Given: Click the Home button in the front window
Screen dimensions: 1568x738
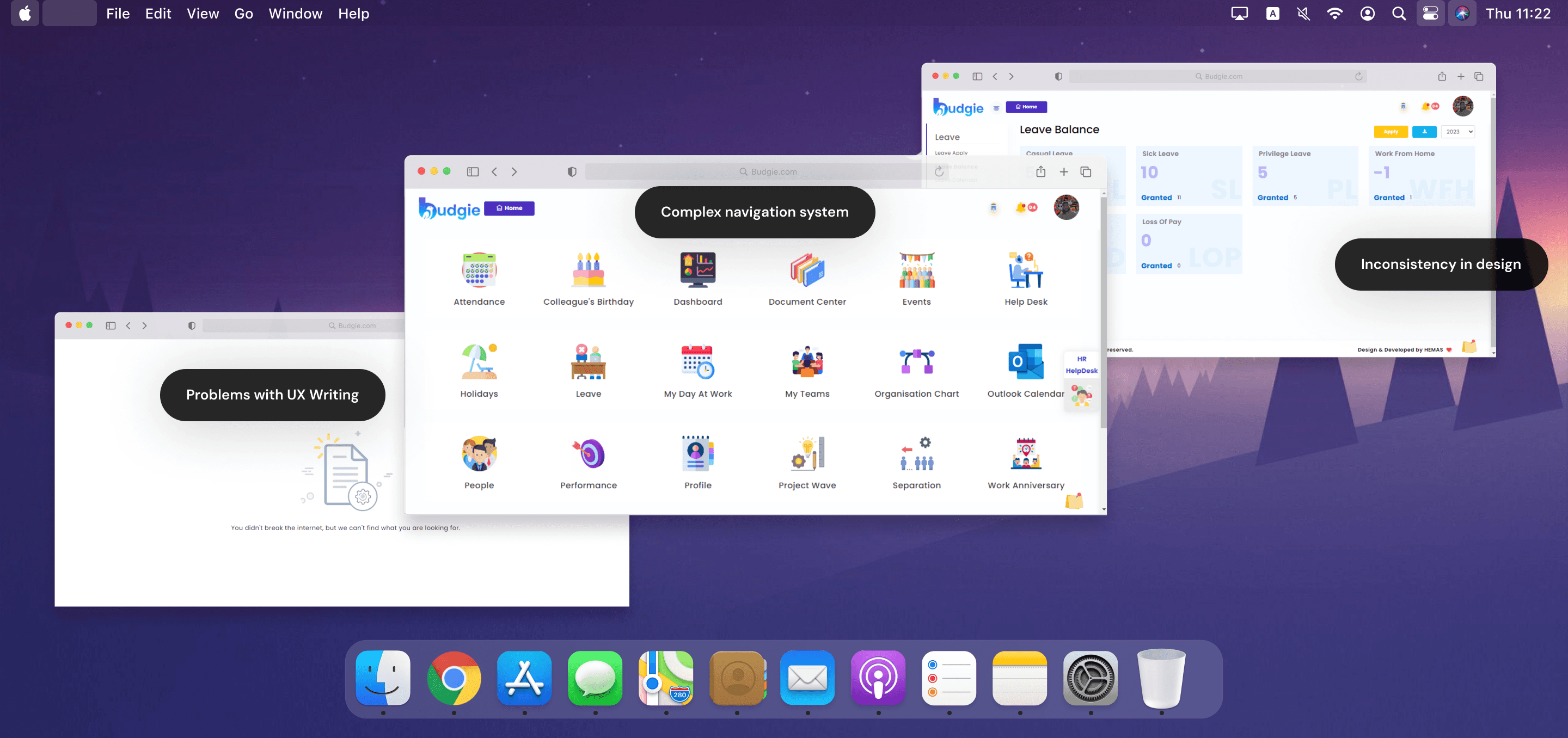Looking at the screenshot, I should click(509, 208).
